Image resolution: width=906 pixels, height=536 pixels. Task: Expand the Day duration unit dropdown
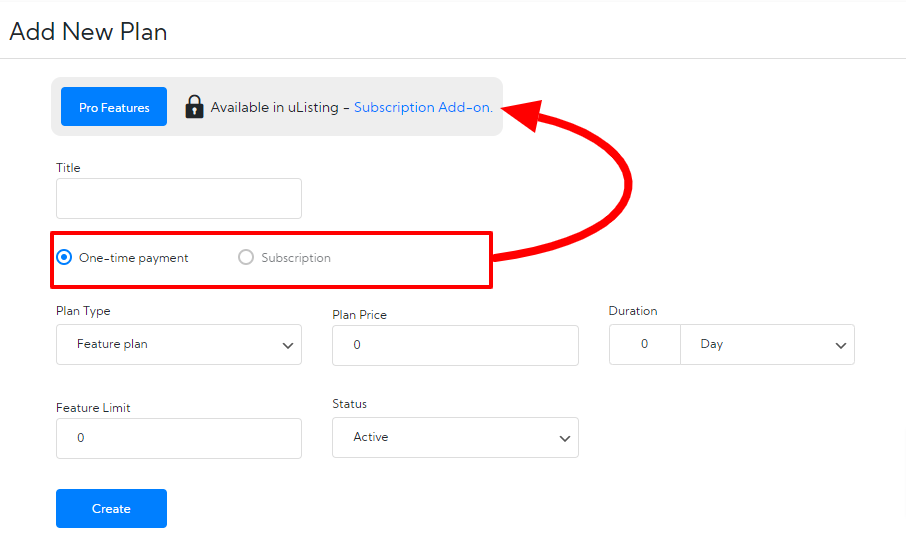click(x=767, y=344)
